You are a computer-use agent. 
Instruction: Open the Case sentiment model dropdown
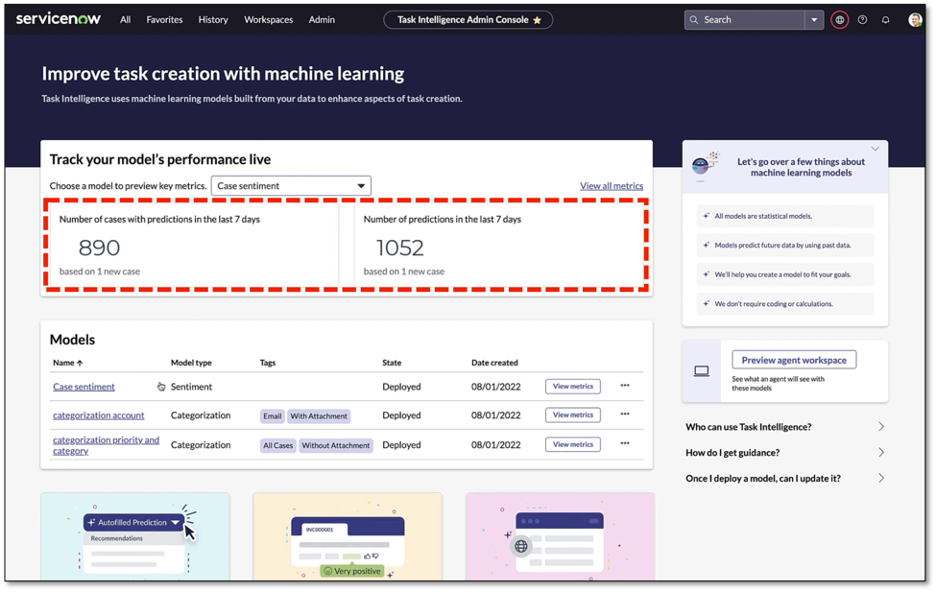pos(291,186)
